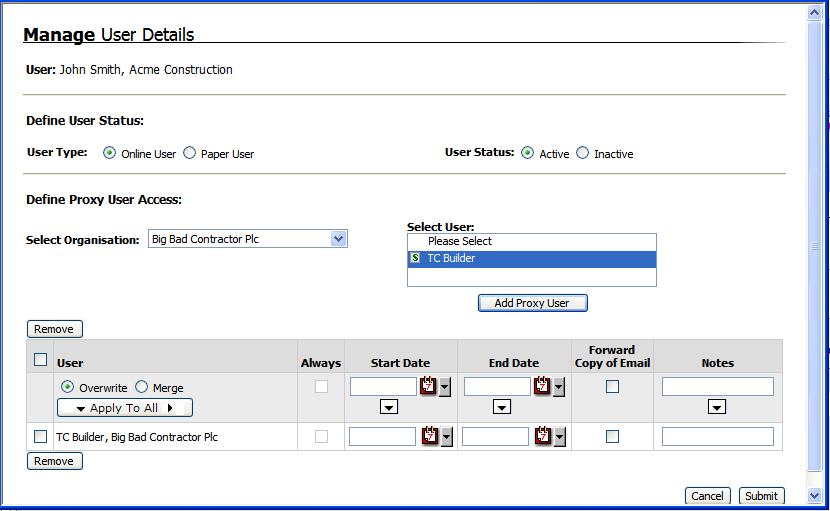This screenshot has height=511, width=830.
Task: Choose the Overwrite radio option
Action: 67,387
